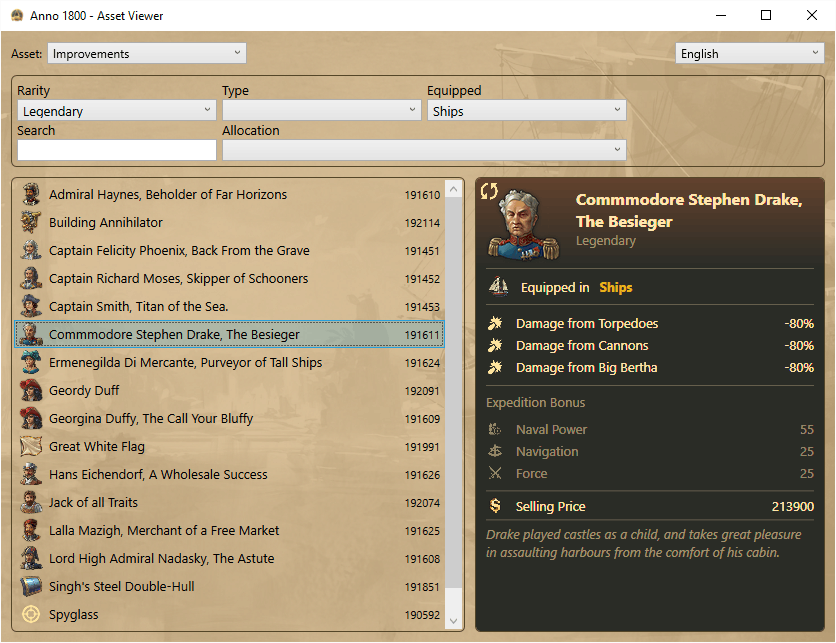Click the Navigation sailboat icon

click(x=495, y=451)
